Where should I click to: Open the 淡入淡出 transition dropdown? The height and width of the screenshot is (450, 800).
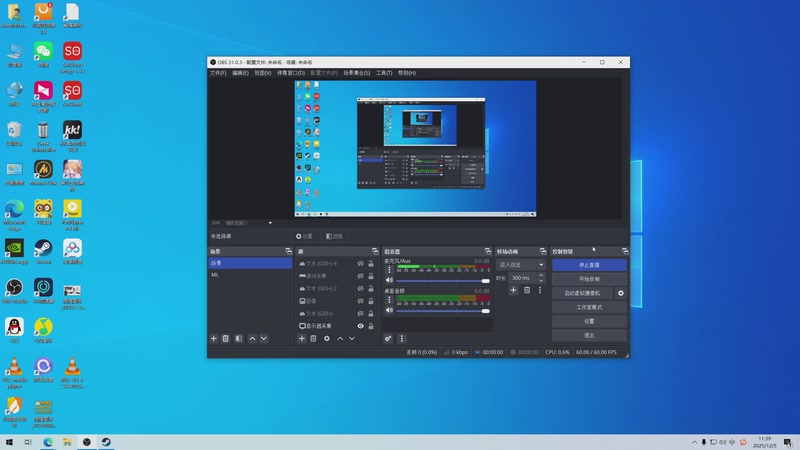pos(520,264)
